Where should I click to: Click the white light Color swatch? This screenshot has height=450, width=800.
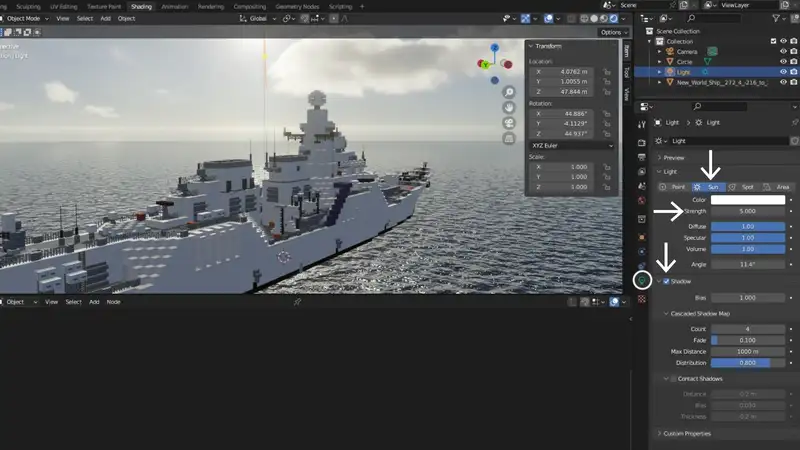coord(748,200)
